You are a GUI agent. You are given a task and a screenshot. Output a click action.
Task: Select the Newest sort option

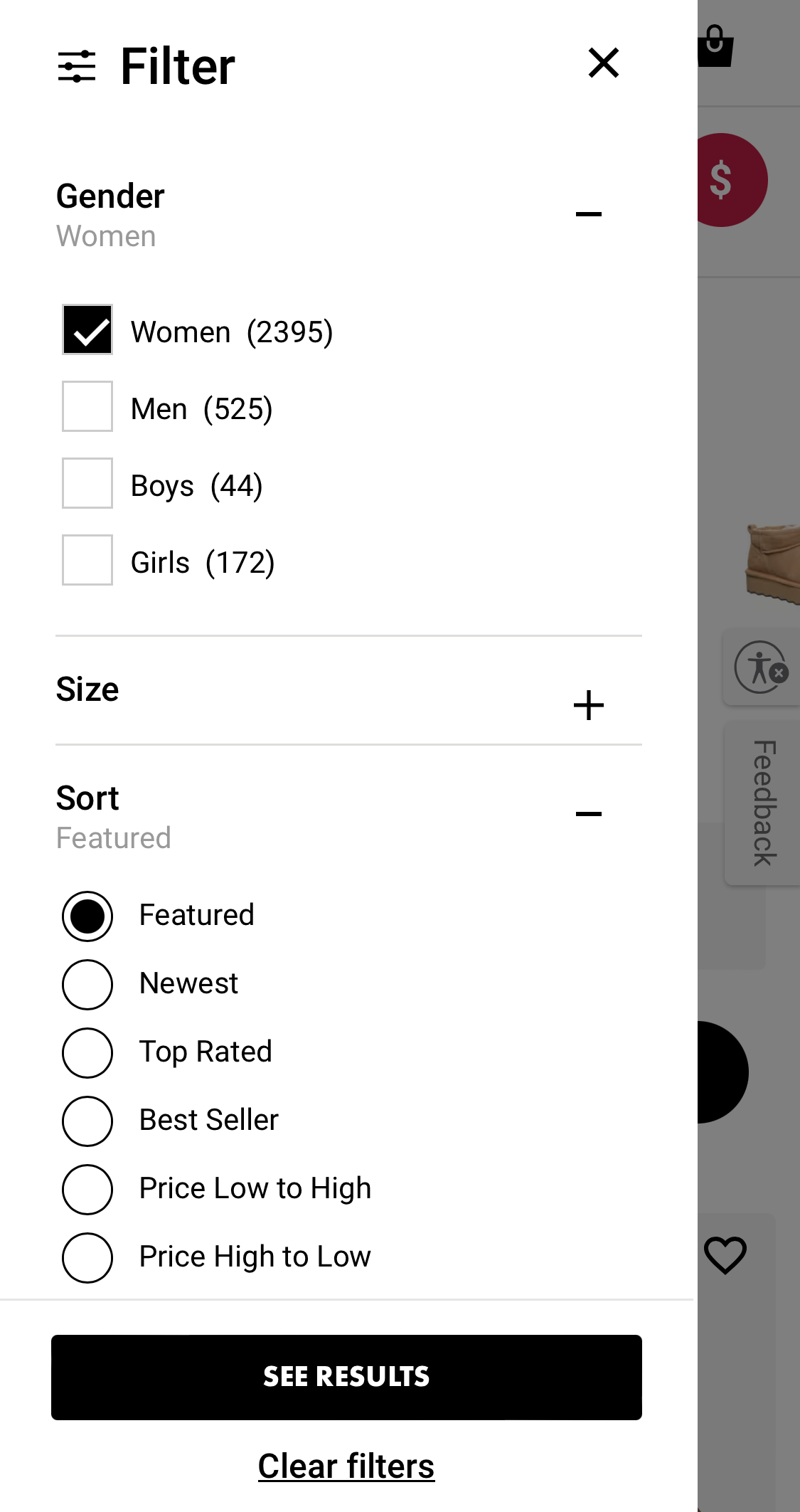tap(87, 984)
